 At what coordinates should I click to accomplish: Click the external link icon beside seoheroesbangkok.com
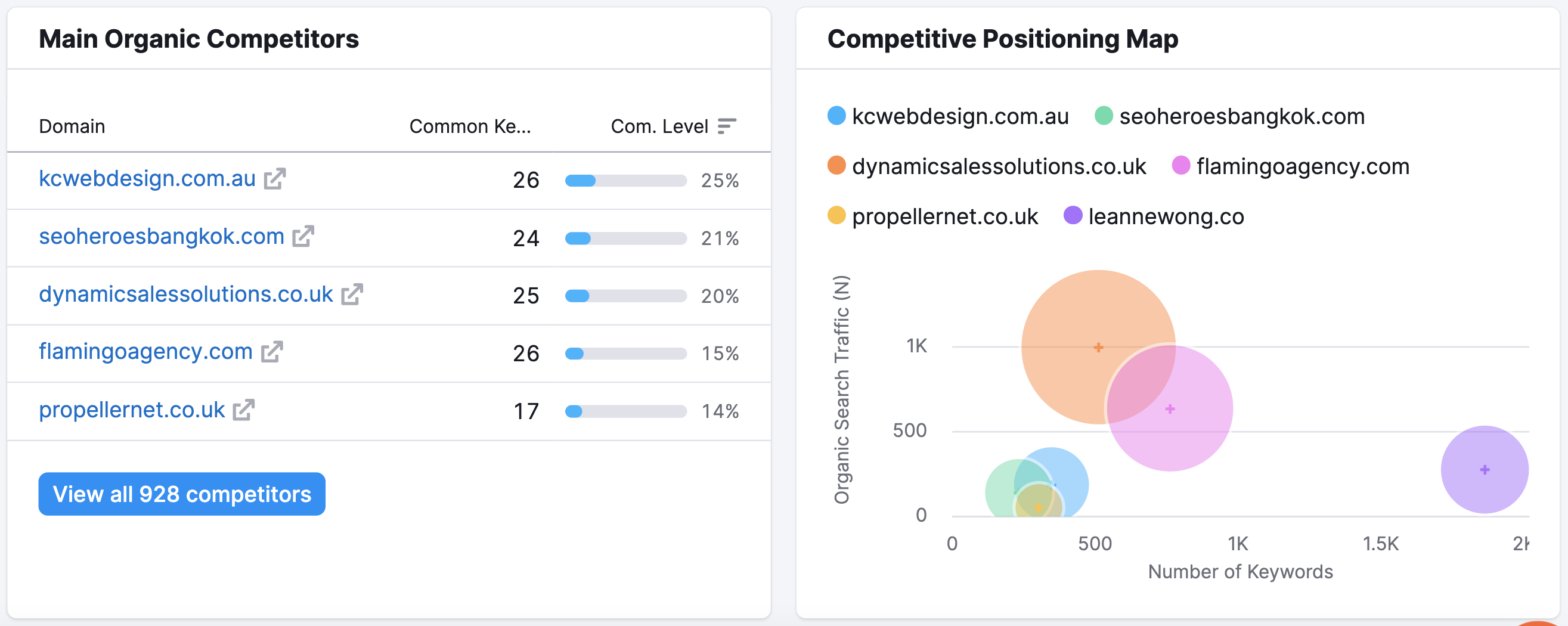click(304, 236)
